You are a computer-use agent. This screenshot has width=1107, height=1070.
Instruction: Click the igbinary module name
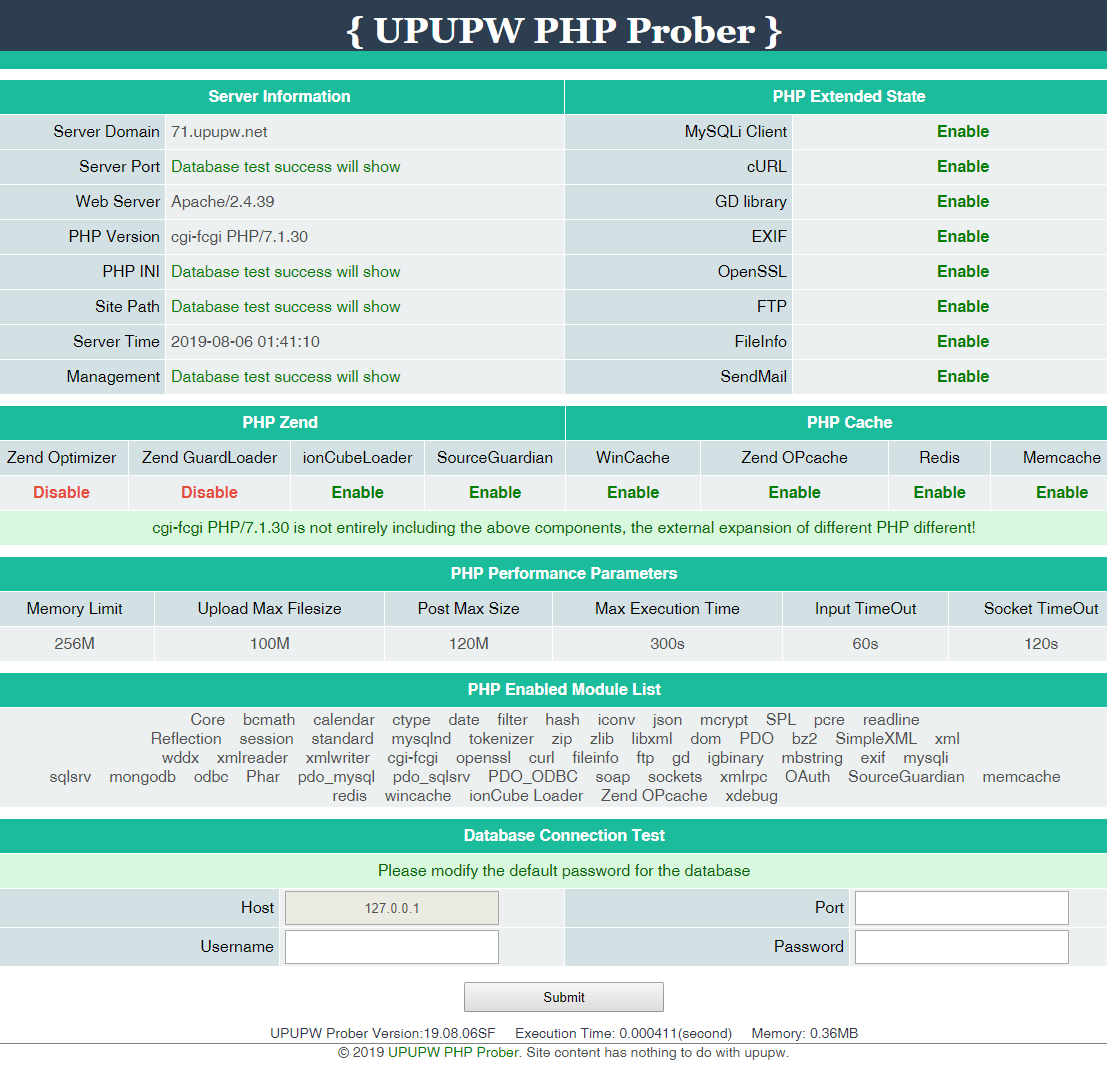[735, 758]
